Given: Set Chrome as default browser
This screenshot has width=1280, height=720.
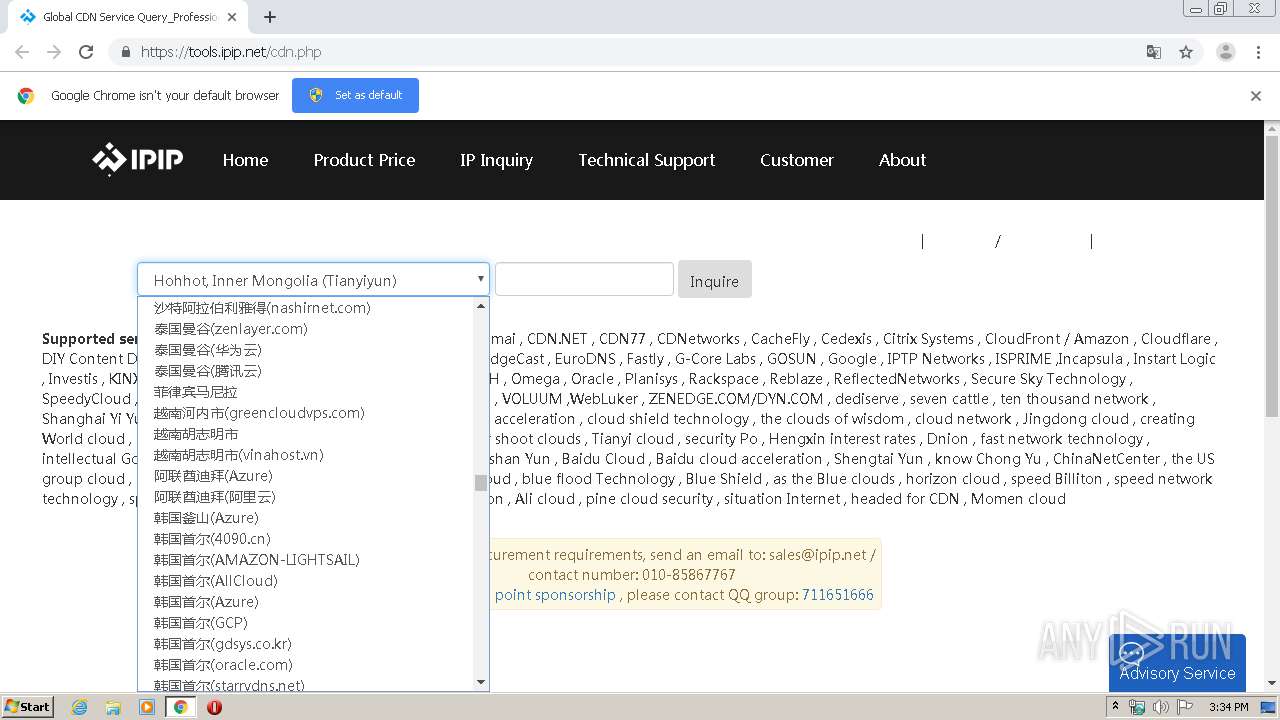Looking at the screenshot, I should (x=355, y=95).
